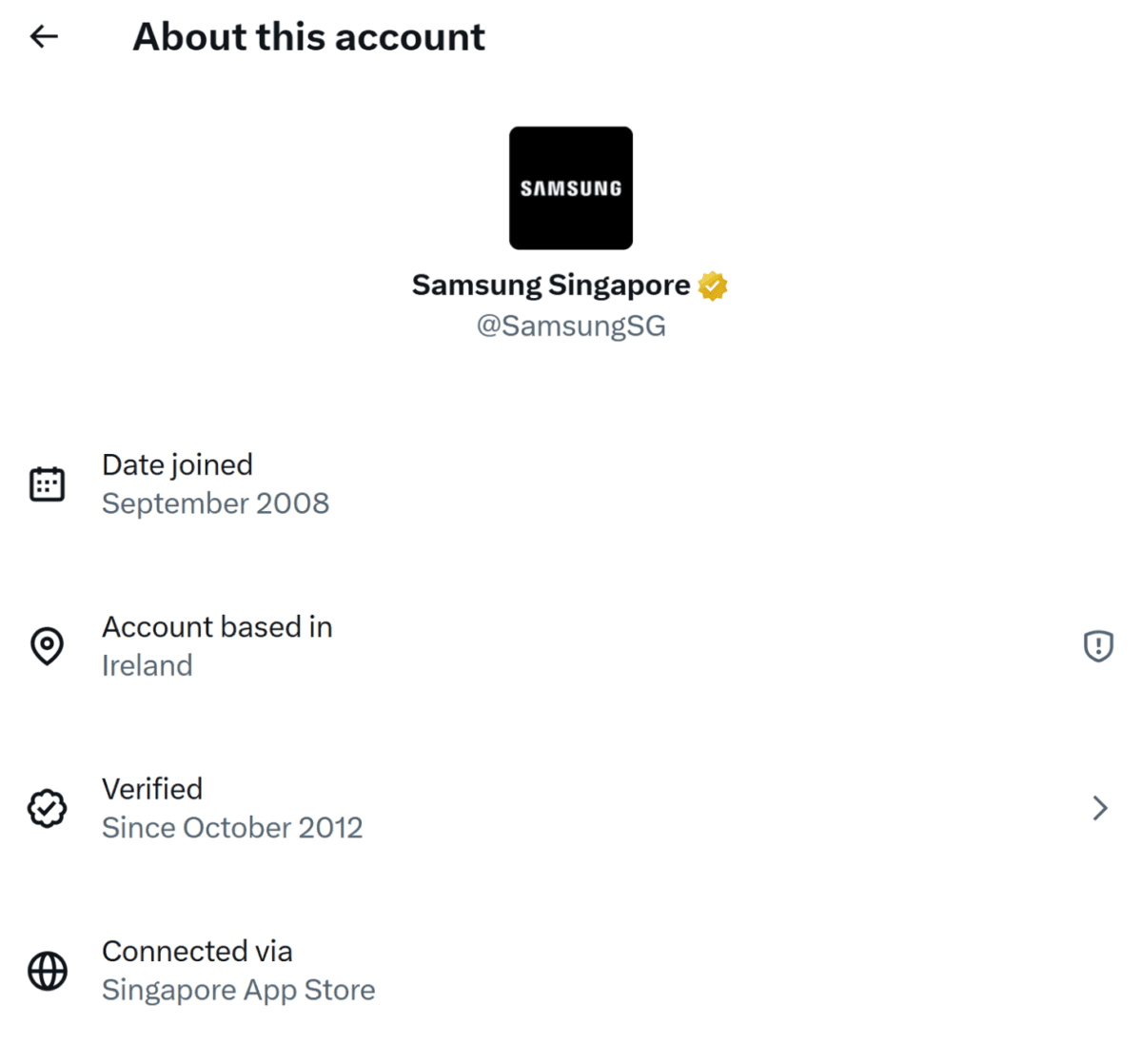Click the @SamsungSG handle

pos(571,325)
